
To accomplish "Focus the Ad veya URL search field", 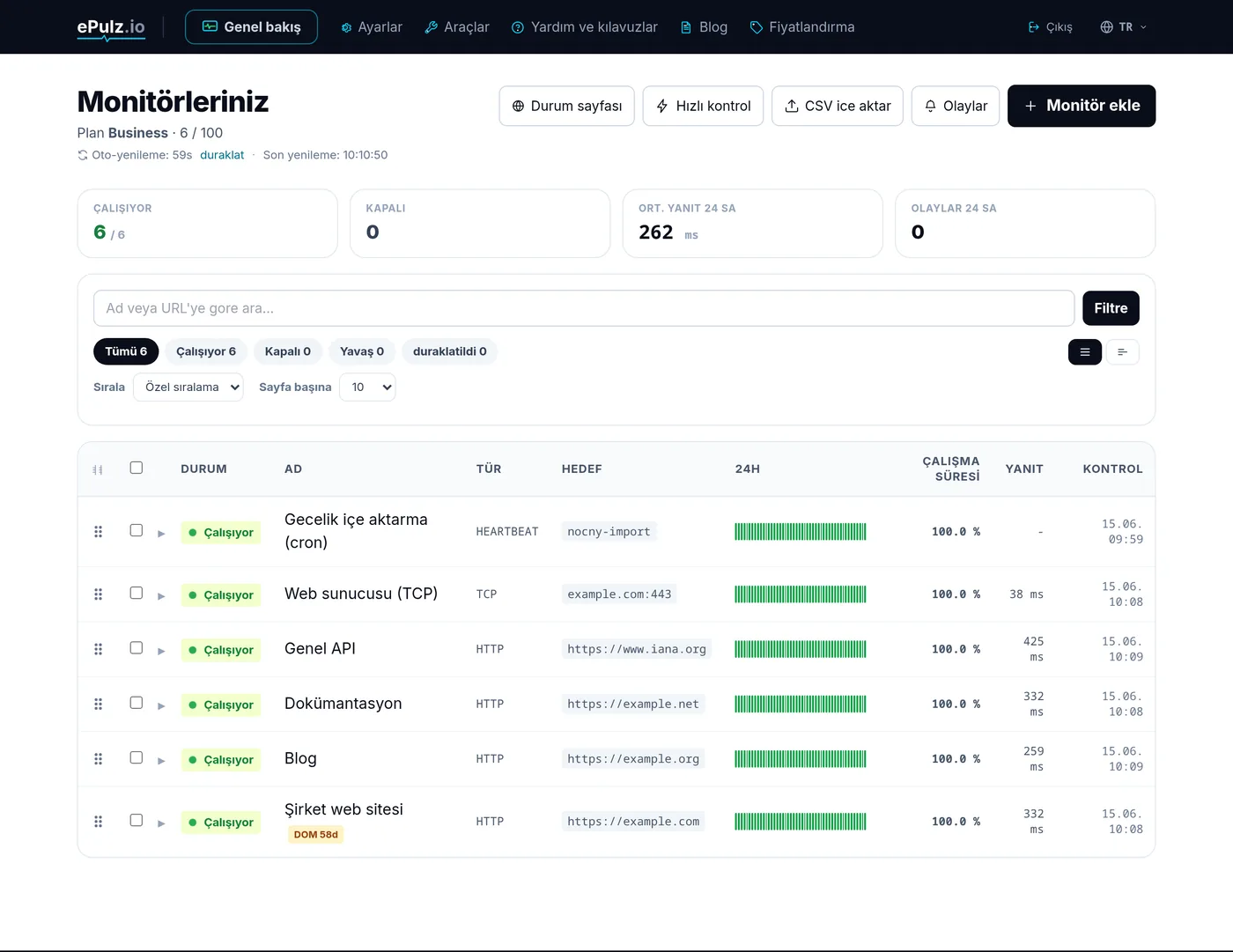I will click(x=584, y=308).
